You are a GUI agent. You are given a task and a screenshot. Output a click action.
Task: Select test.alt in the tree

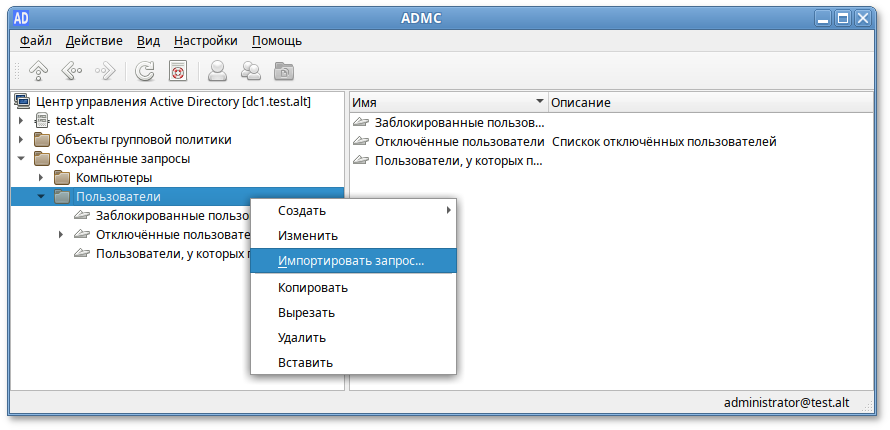(x=75, y=120)
